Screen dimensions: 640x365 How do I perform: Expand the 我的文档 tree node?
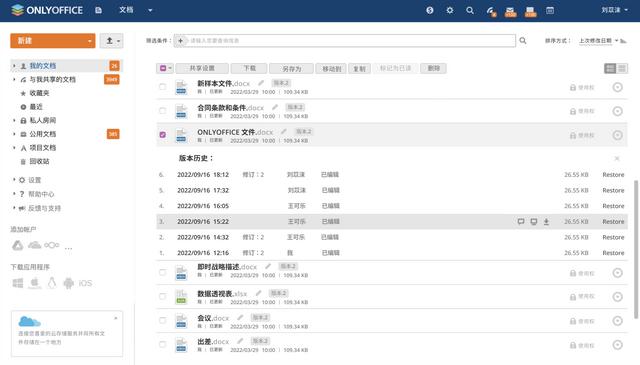point(14,66)
